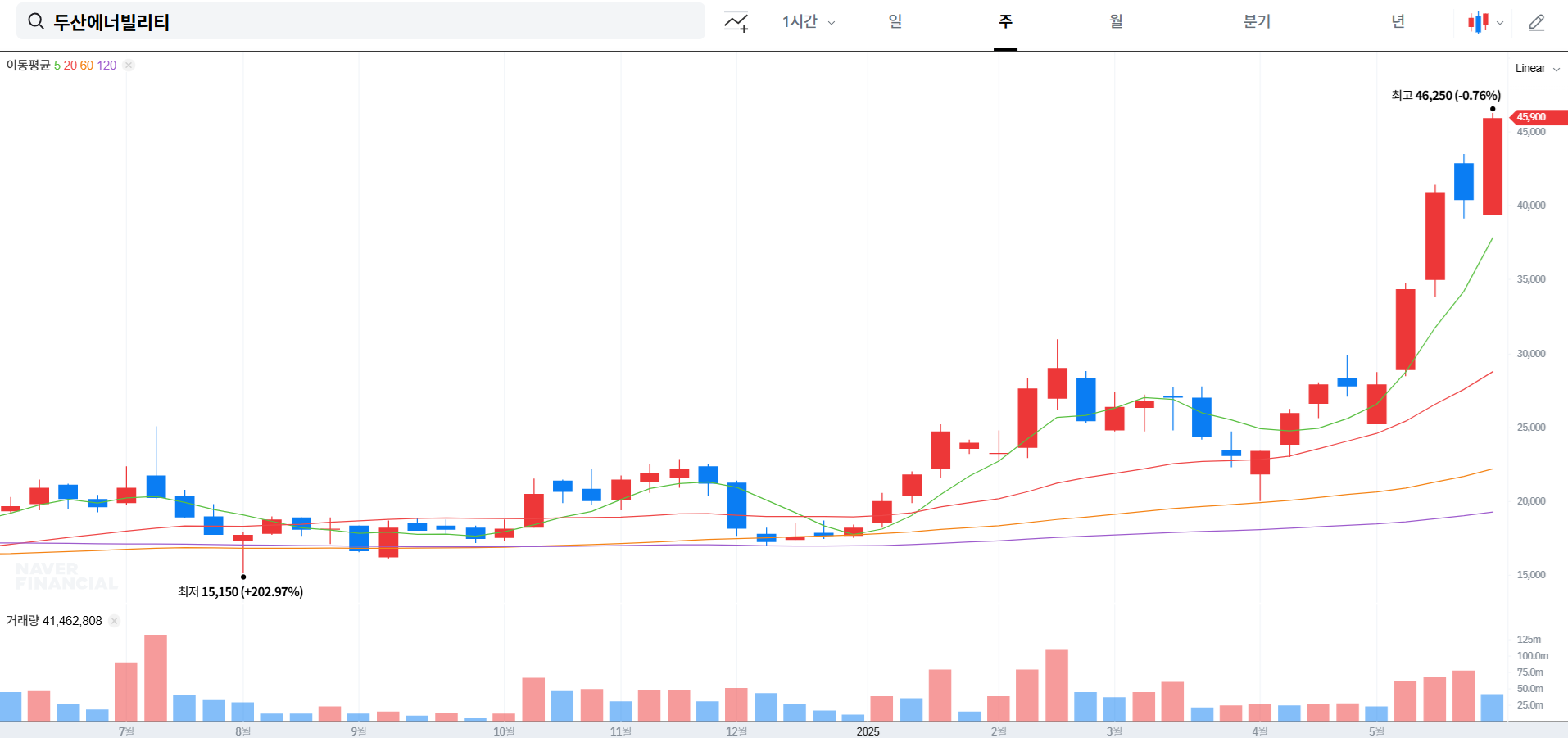Click the 10월 time axis label
Image resolution: width=1568 pixels, height=738 pixels.
(504, 731)
